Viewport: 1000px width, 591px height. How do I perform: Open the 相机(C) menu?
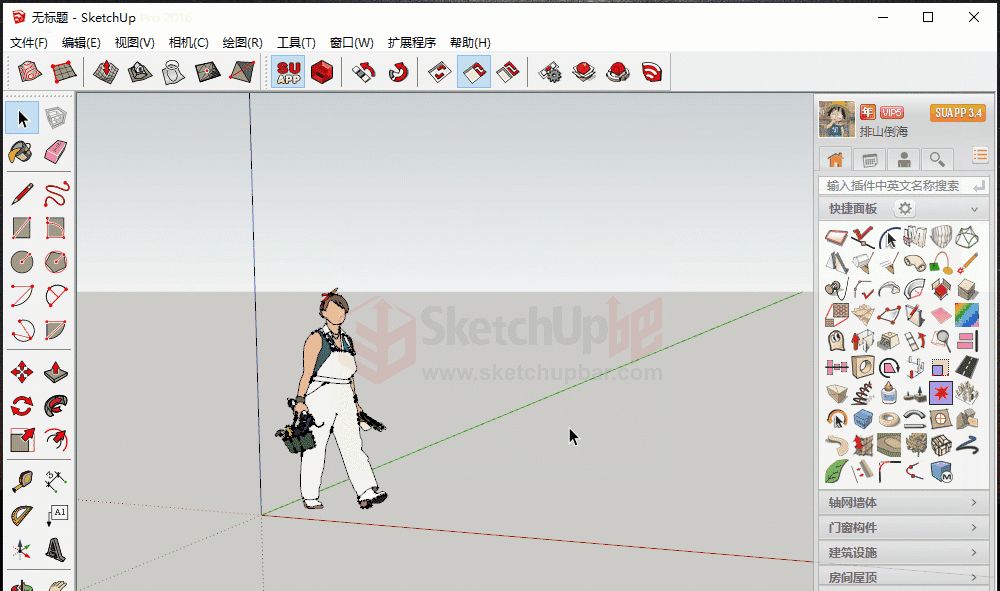(188, 43)
